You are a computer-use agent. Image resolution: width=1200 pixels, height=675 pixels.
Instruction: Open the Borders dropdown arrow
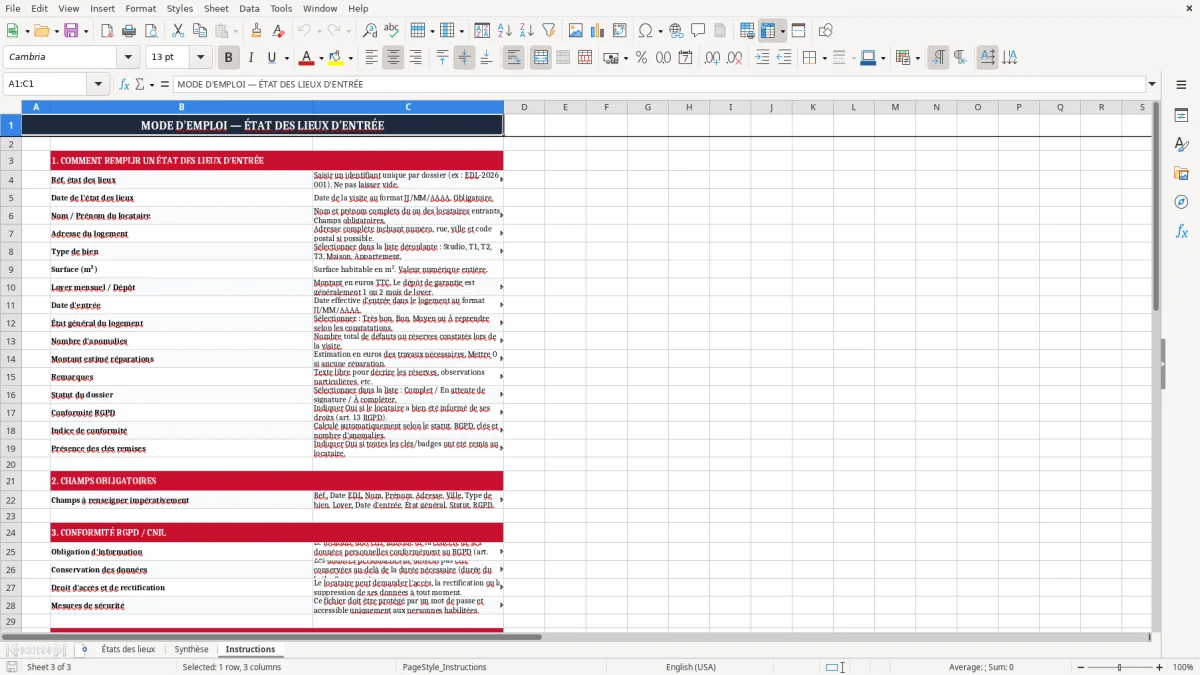pyautogui.click(x=824, y=58)
